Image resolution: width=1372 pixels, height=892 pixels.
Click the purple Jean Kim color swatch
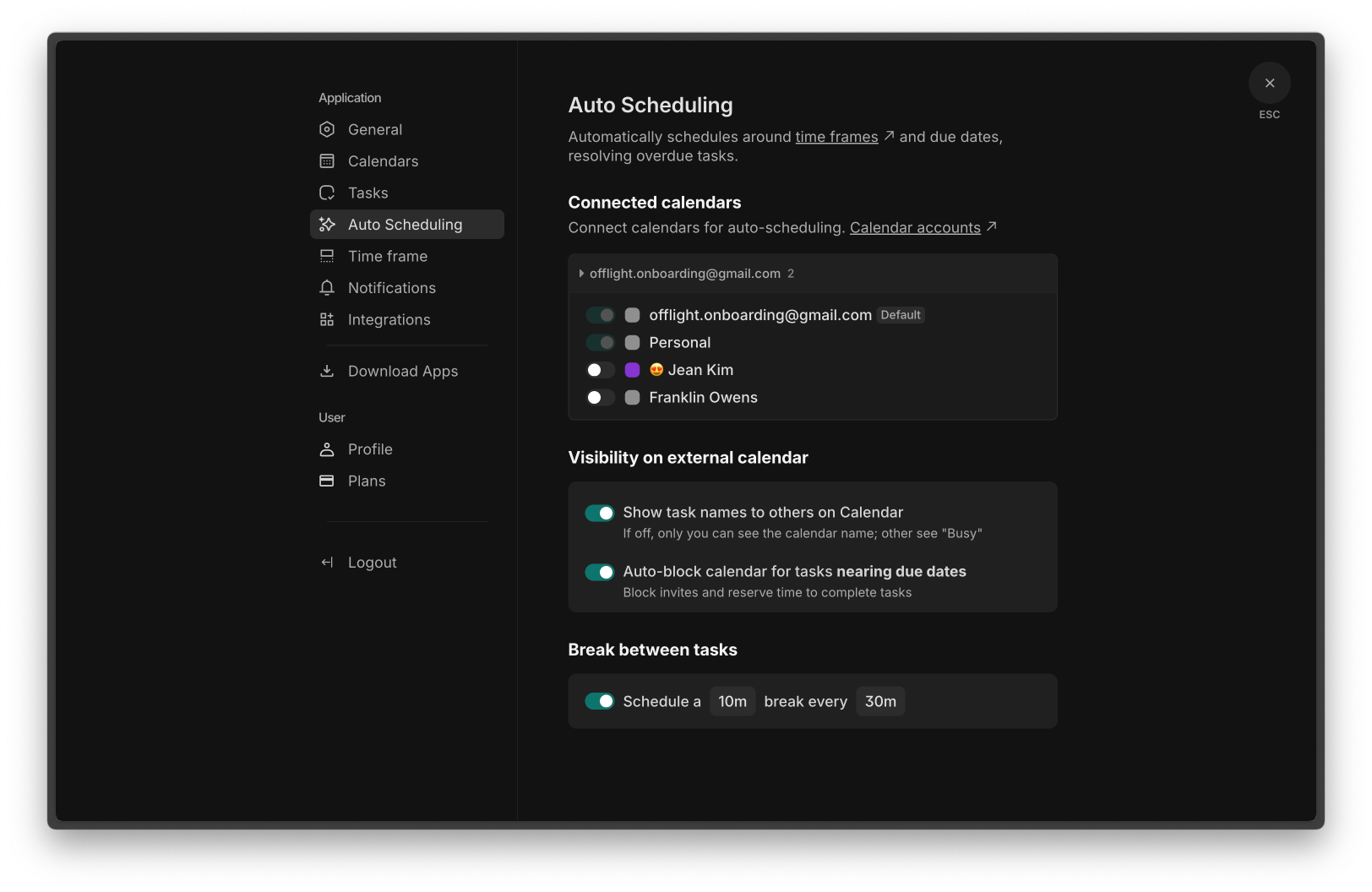pos(632,370)
